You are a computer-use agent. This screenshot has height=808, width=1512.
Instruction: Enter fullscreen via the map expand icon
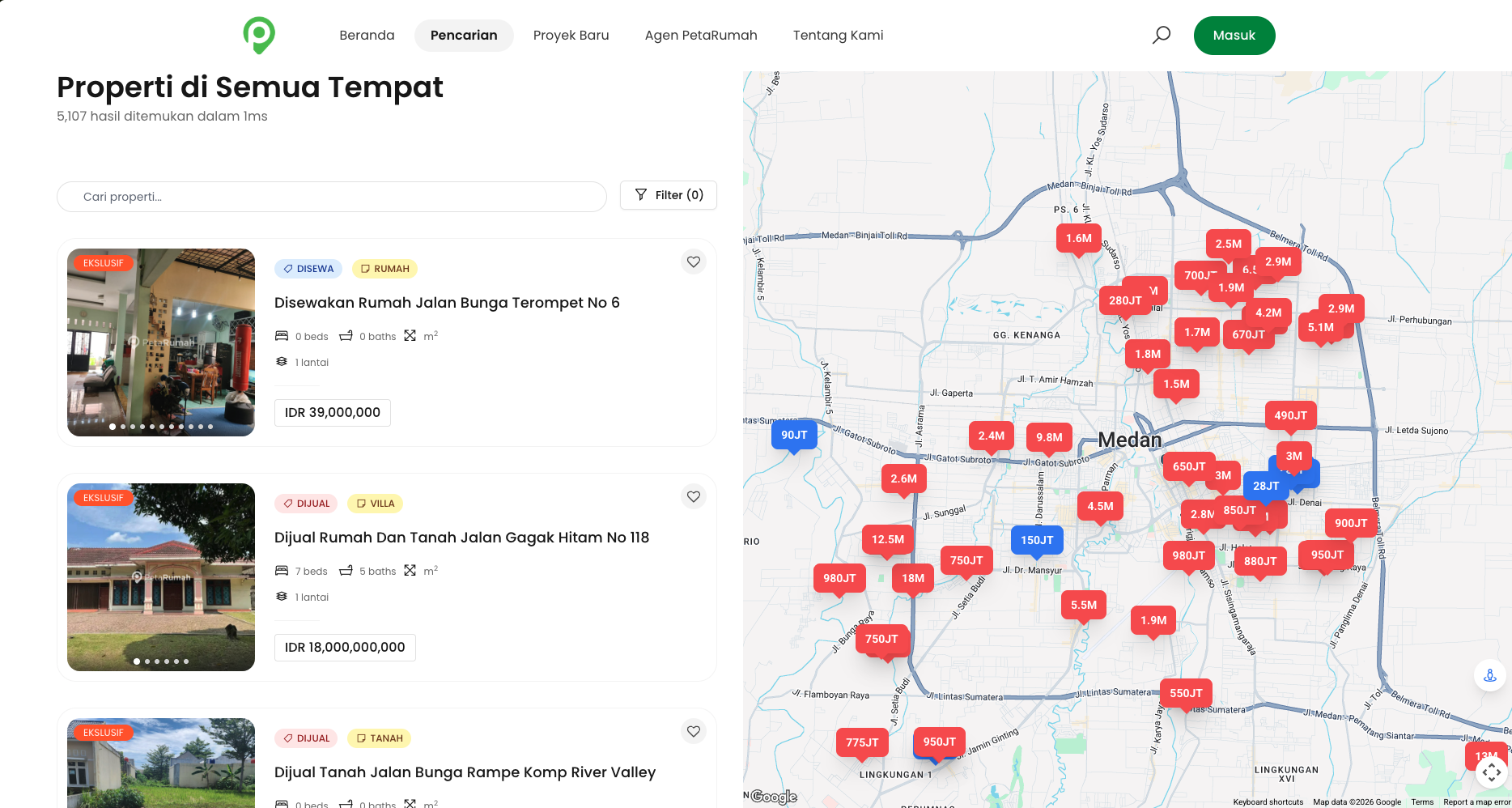[x=1492, y=773]
